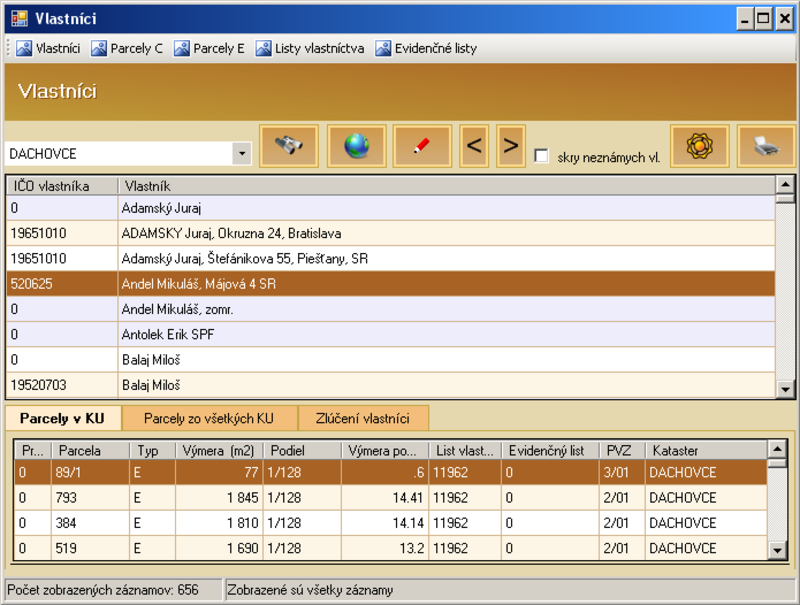Click the List vlast... column header

pos(465,450)
